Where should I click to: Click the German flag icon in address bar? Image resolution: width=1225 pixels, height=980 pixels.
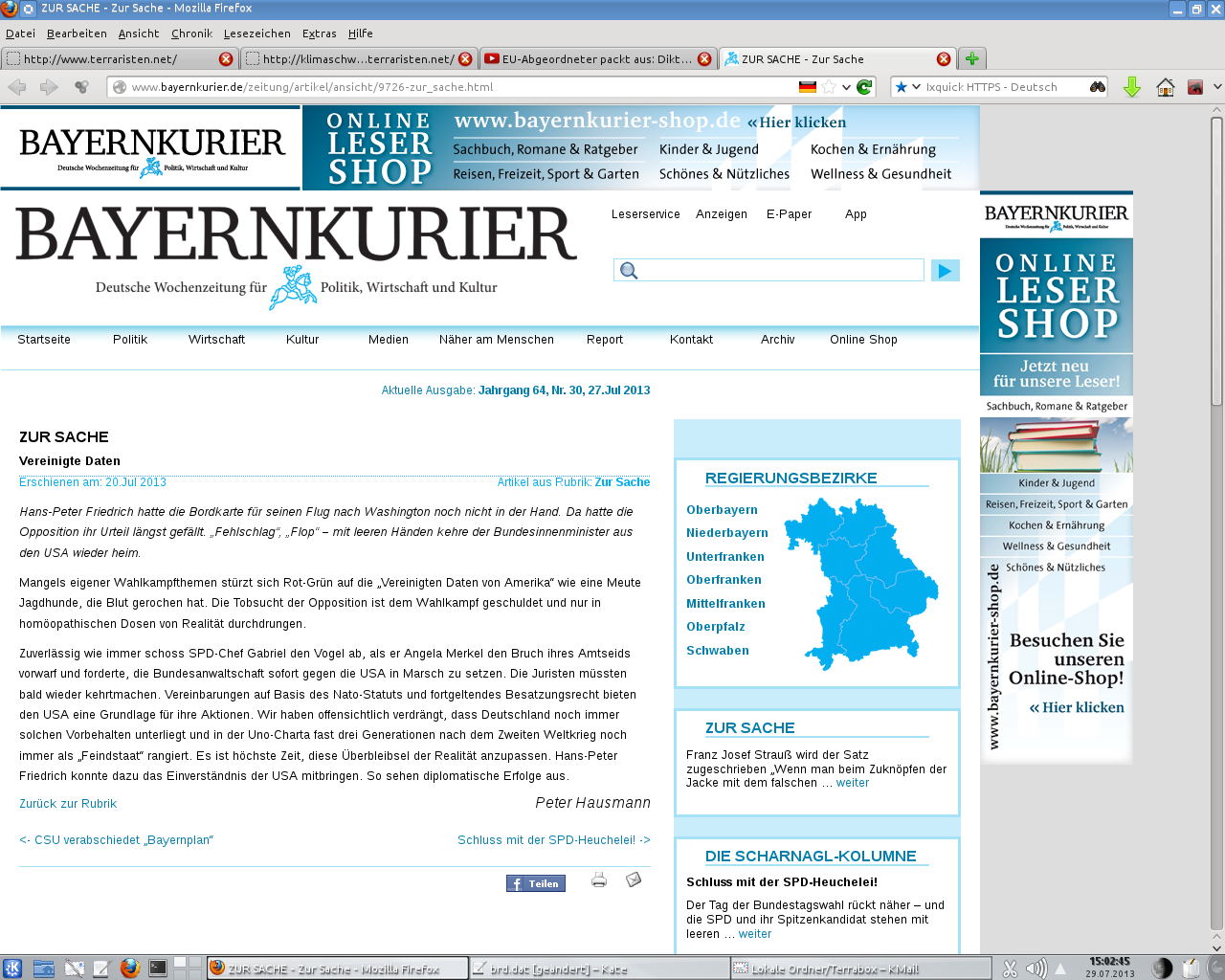pos(808,87)
